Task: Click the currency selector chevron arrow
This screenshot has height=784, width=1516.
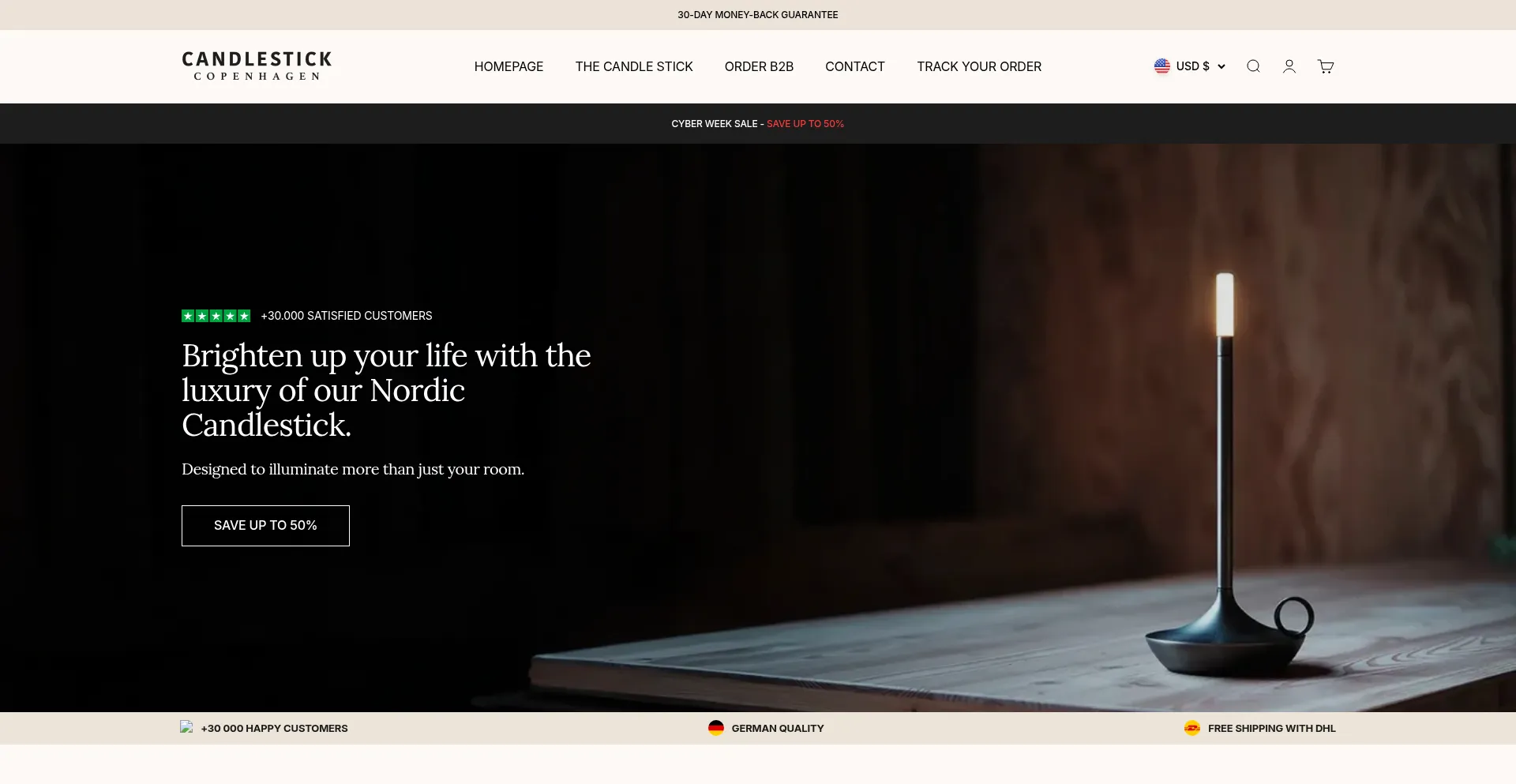Action: coord(1221,66)
